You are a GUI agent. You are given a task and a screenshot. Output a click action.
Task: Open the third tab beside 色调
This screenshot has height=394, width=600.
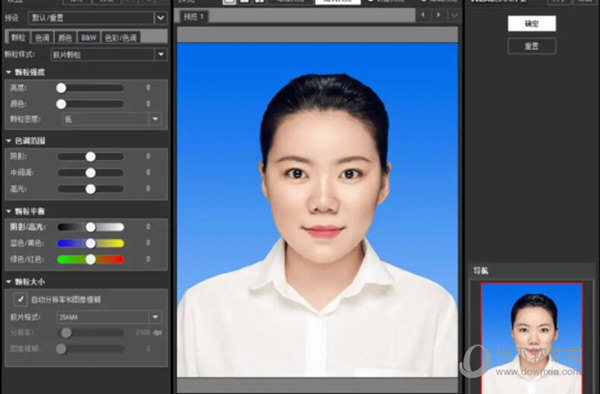65,37
